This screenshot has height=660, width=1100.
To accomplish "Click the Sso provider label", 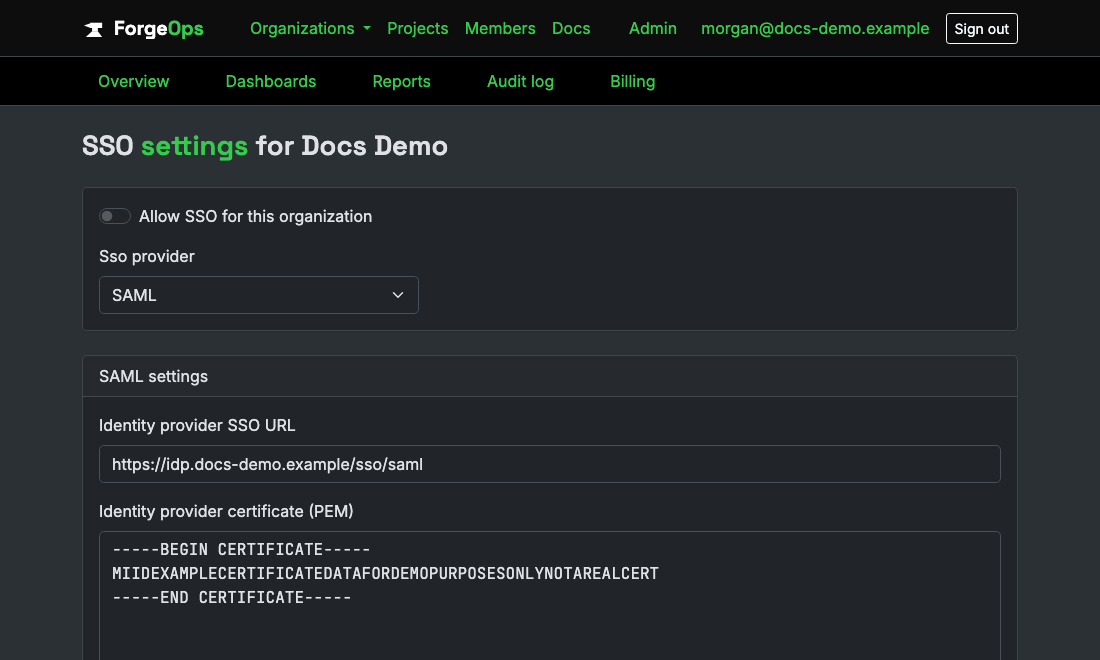I will [x=147, y=256].
